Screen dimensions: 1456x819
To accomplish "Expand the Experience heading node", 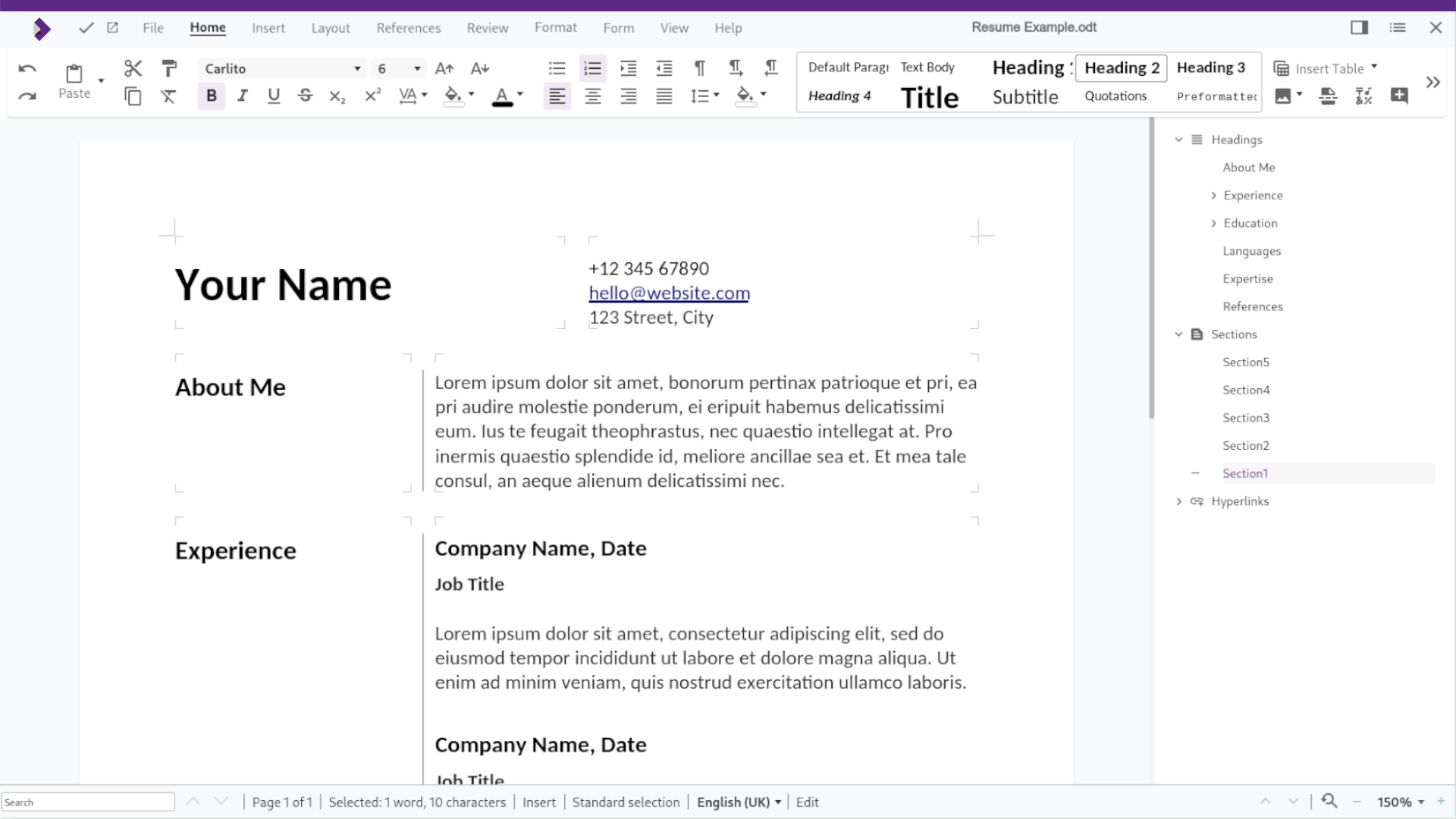I will (1213, 196).
